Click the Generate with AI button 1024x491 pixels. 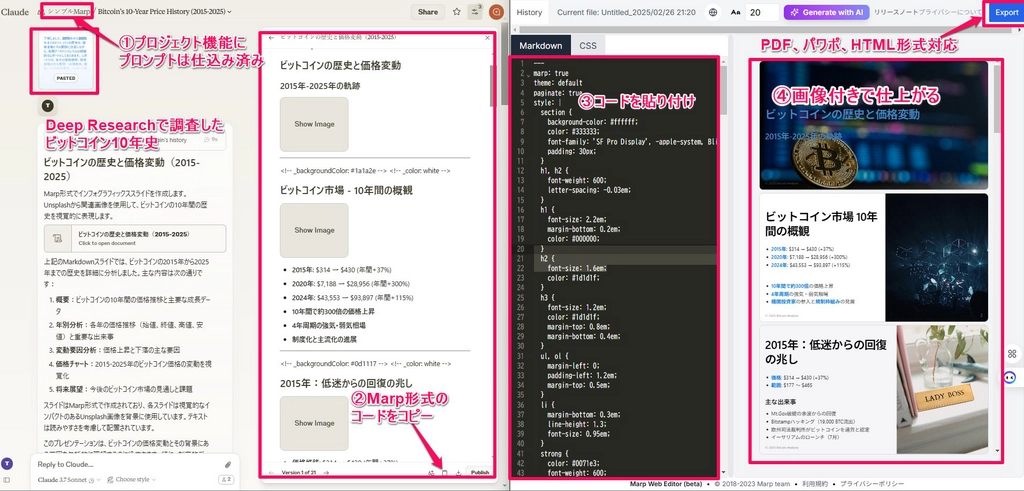(826, 12)
